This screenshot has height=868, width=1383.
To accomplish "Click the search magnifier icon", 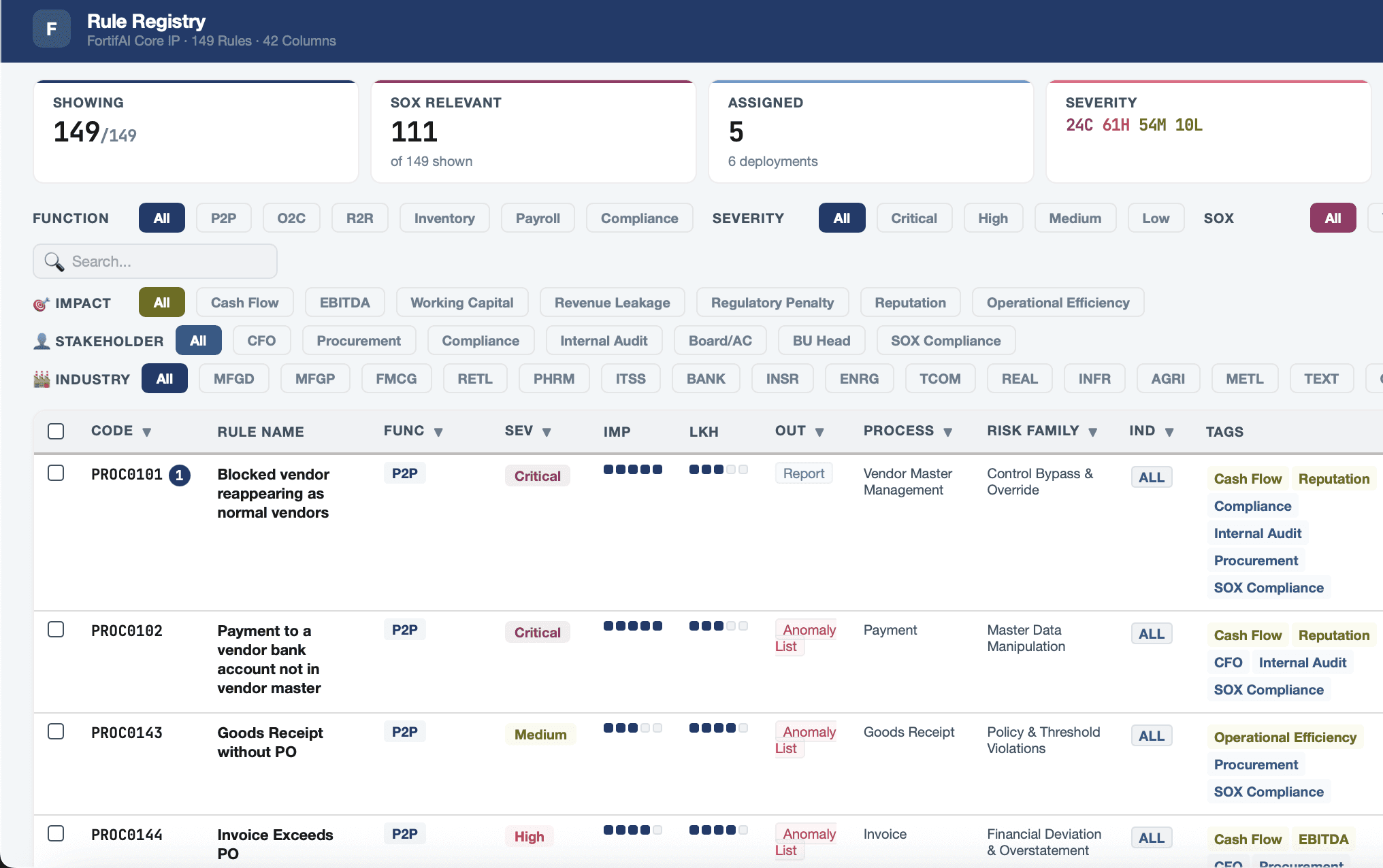I will coord(54,262).
